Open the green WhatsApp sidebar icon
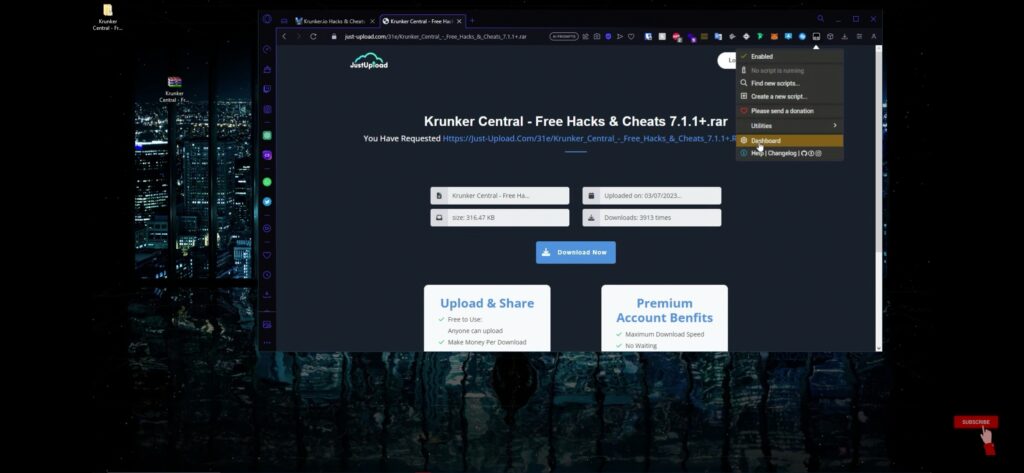1024x473 pixels. pyautogui.click(x=267, y=182)
